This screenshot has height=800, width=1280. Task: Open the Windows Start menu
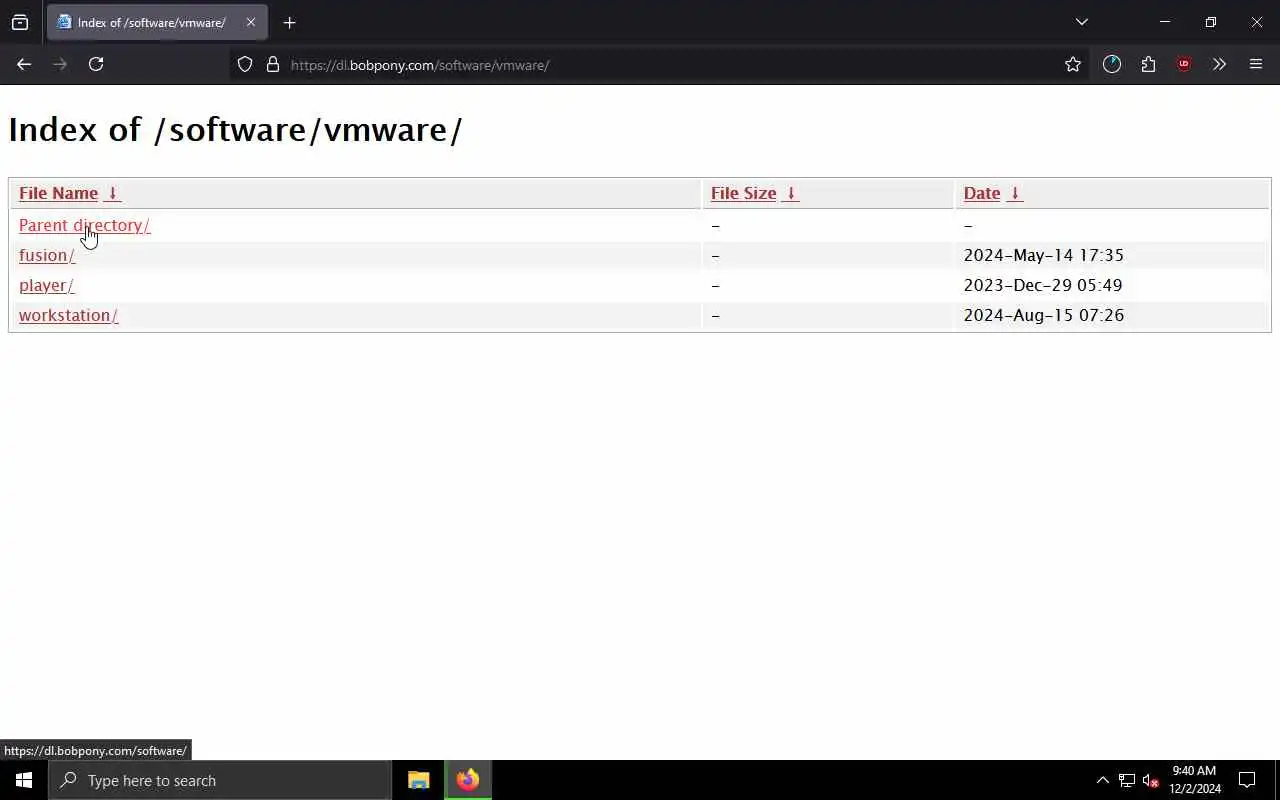24,780
